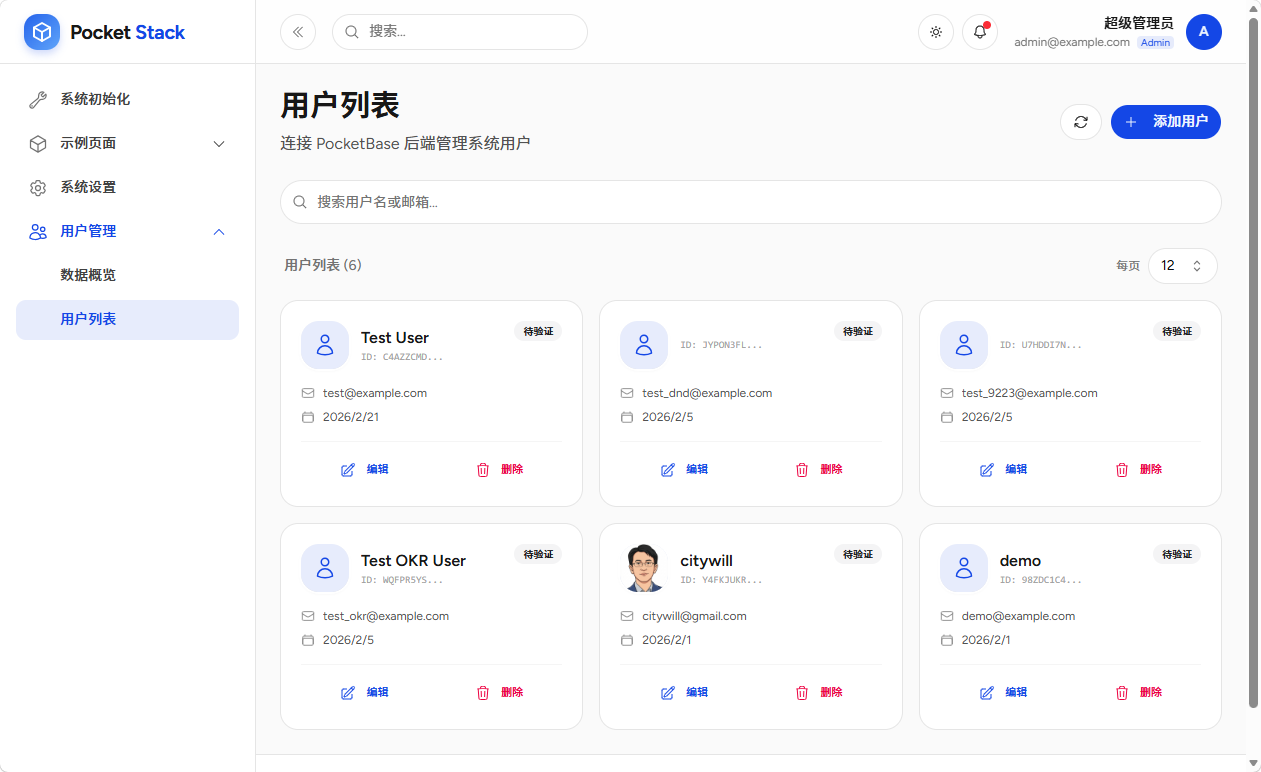Click the magnifier icon in user search bar

[300, 202]
